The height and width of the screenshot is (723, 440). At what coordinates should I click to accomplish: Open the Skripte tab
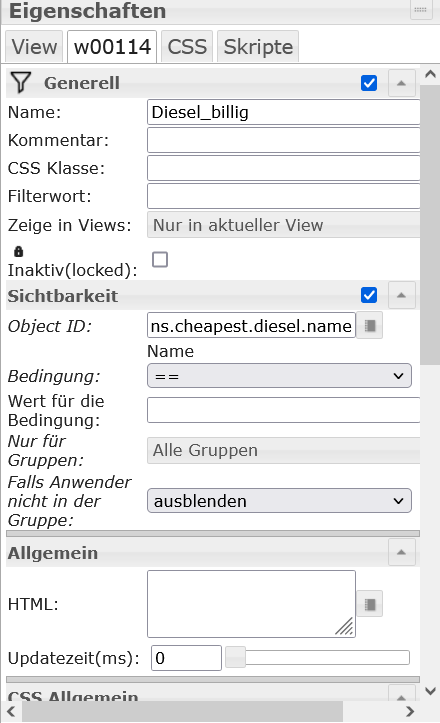258,47
